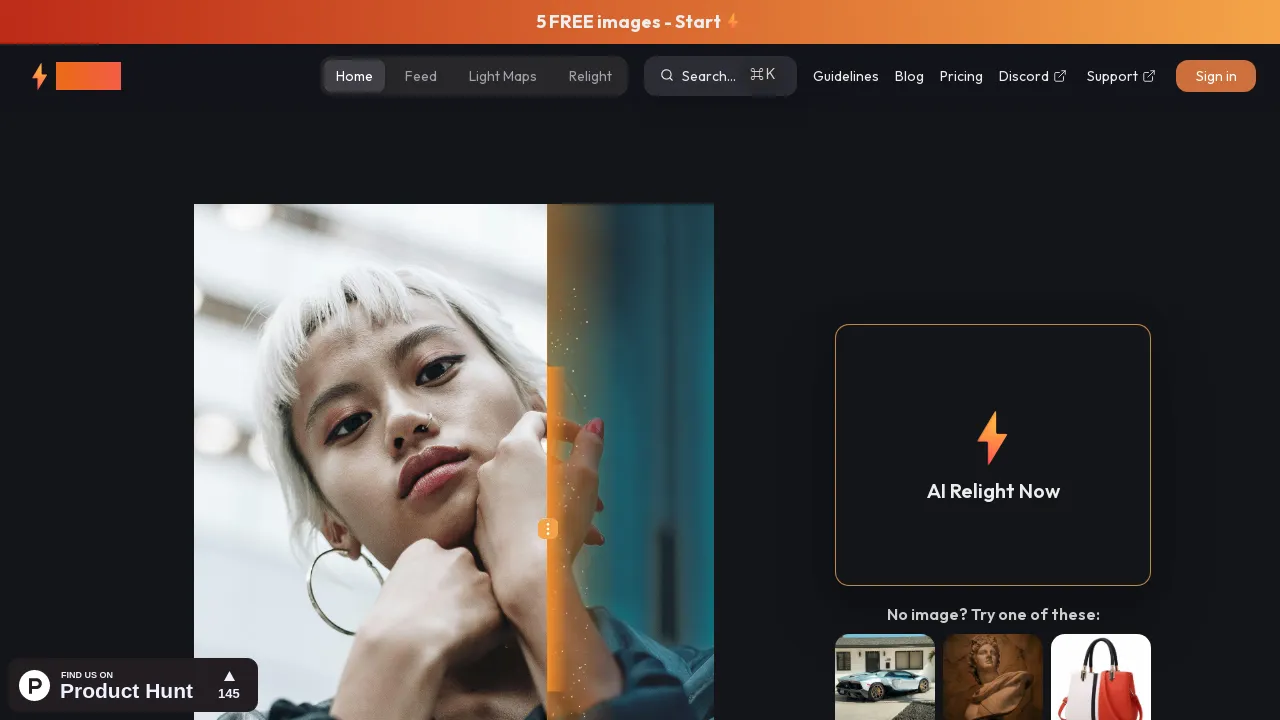Open the Pricing page

[x=960, y=76]
